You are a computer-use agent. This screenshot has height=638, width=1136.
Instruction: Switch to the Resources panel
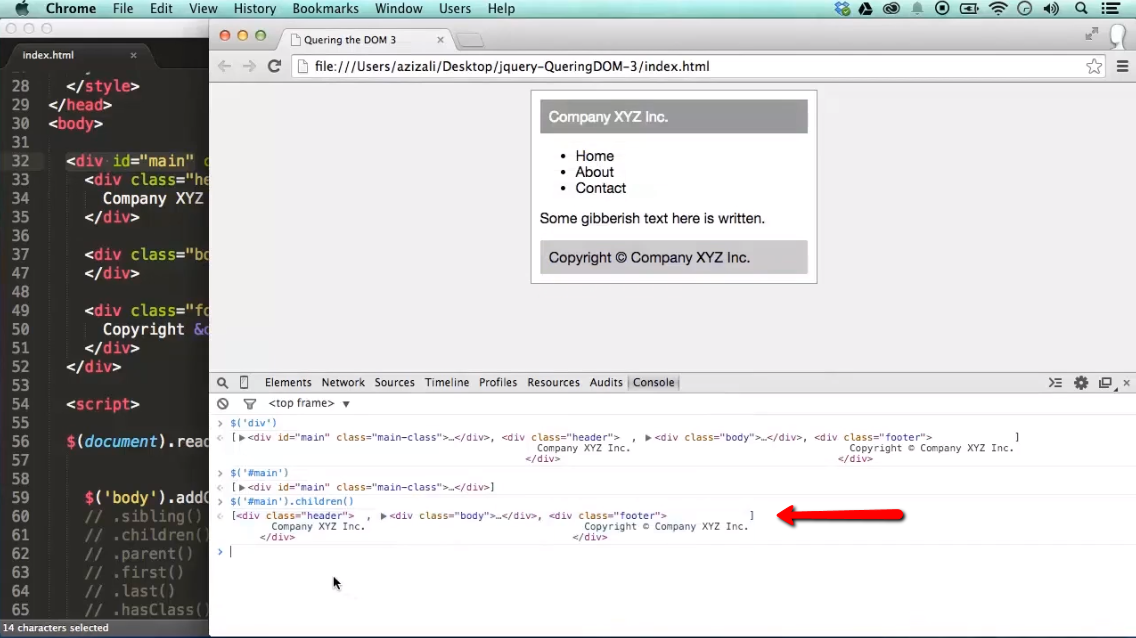pyautogui.click(x=554, y=382)
